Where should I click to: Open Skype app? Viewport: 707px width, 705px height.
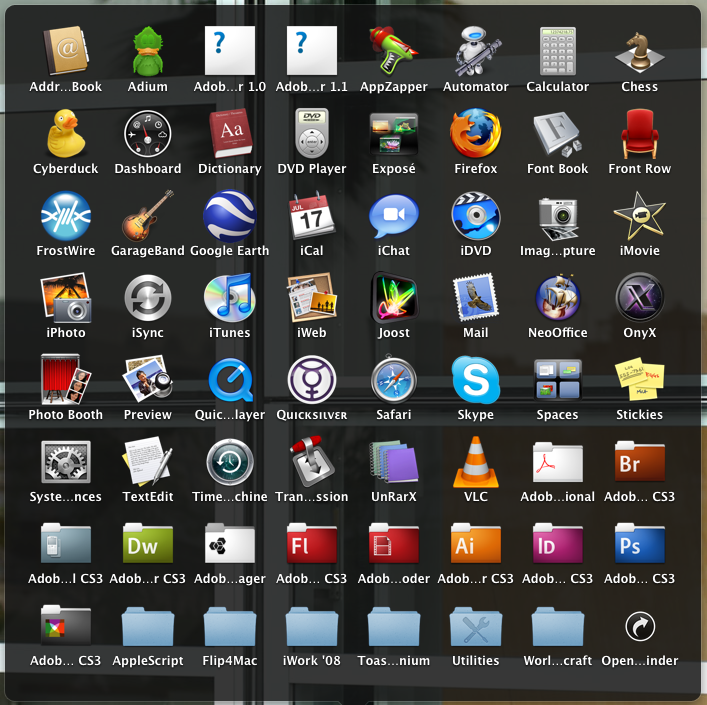coord(476,379)
